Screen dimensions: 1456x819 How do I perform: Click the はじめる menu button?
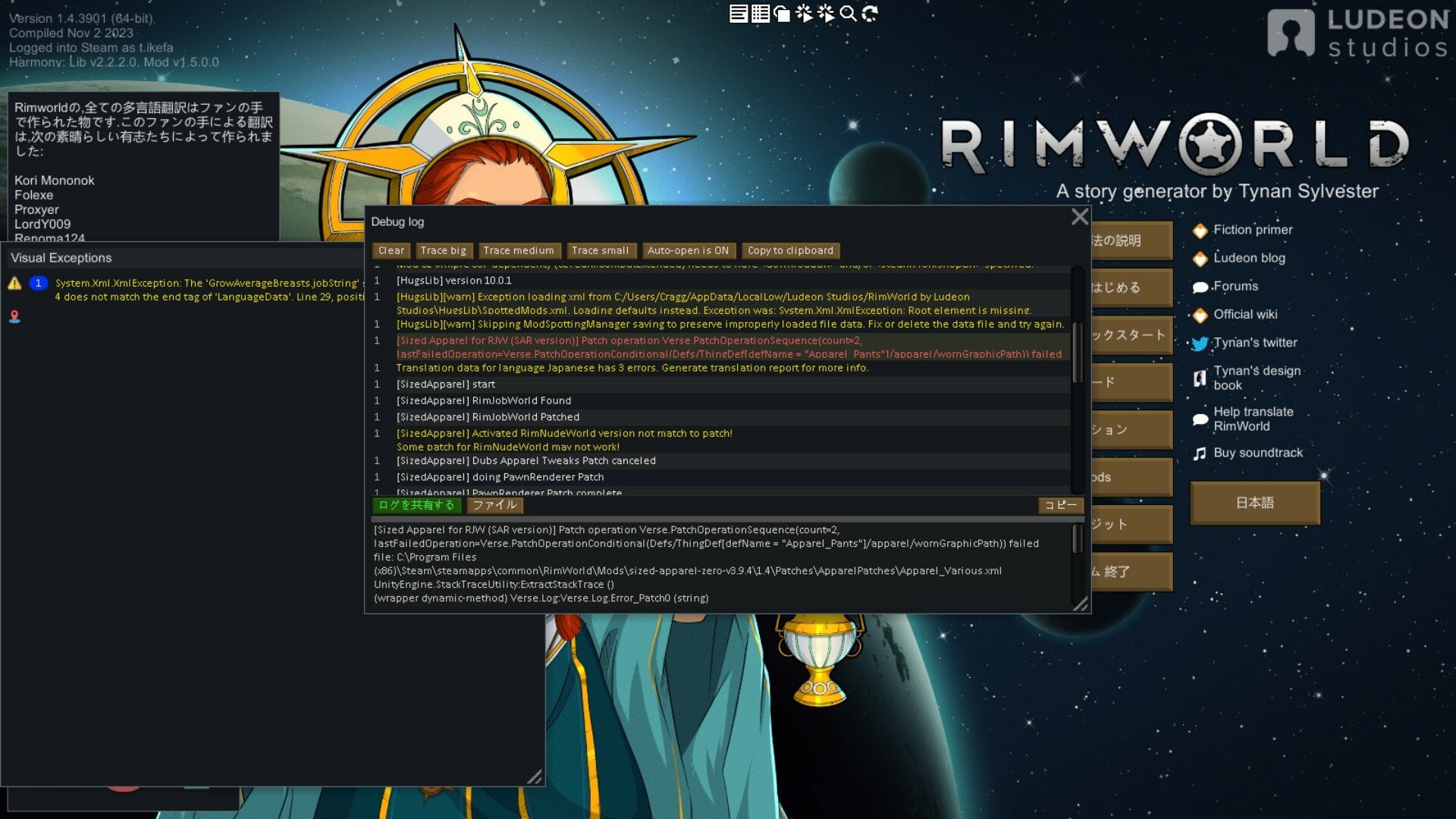point(1131,287)
